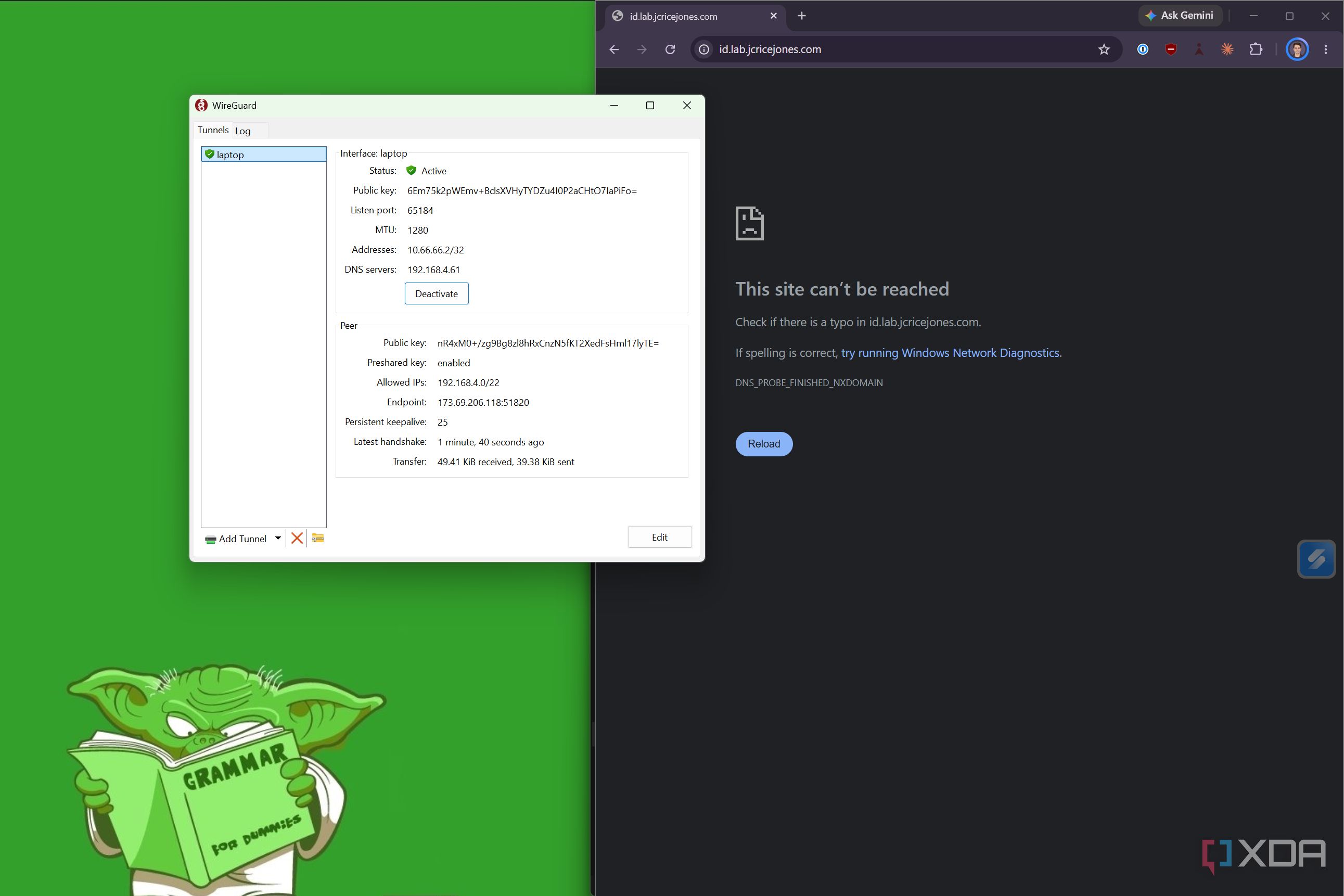Open the Add Tunnel dropdown arrow
Viewport: 1344px width, 896px height.
pyautogui.click(x=278, y=539)
